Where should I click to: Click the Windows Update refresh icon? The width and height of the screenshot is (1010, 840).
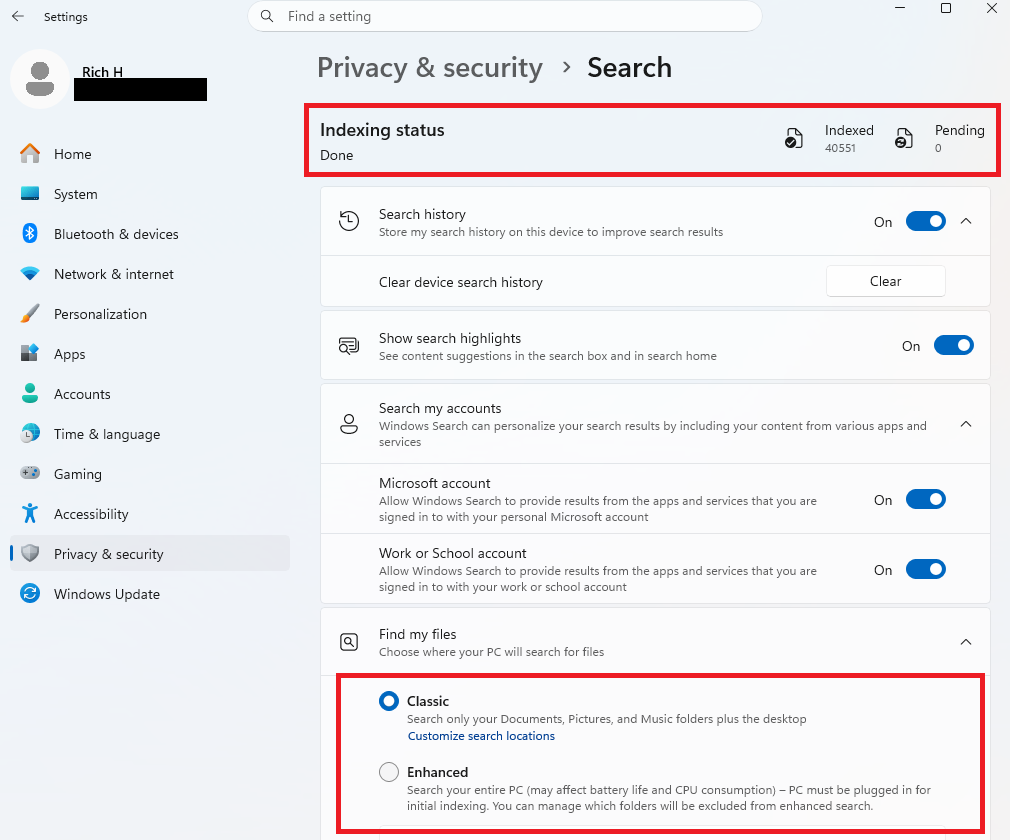[x=30, y=593]
